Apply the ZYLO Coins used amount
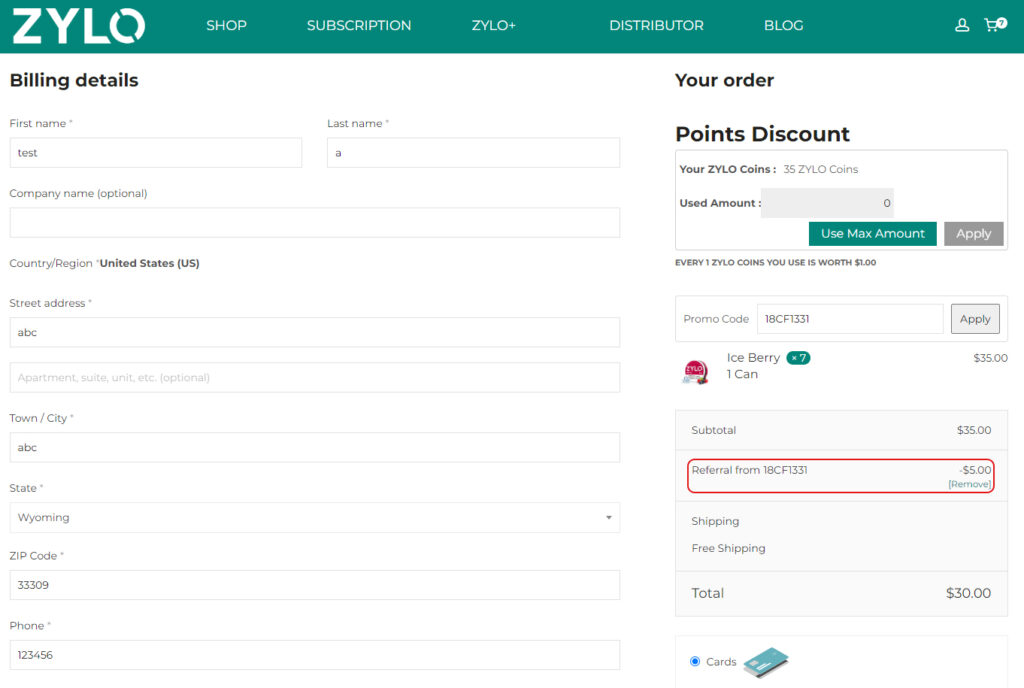The image size is (1024, 688). (x=973, y=234)
